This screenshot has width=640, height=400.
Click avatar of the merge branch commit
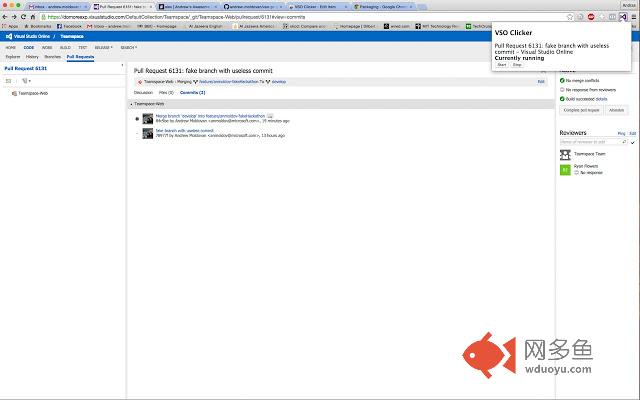coord(147,119)
